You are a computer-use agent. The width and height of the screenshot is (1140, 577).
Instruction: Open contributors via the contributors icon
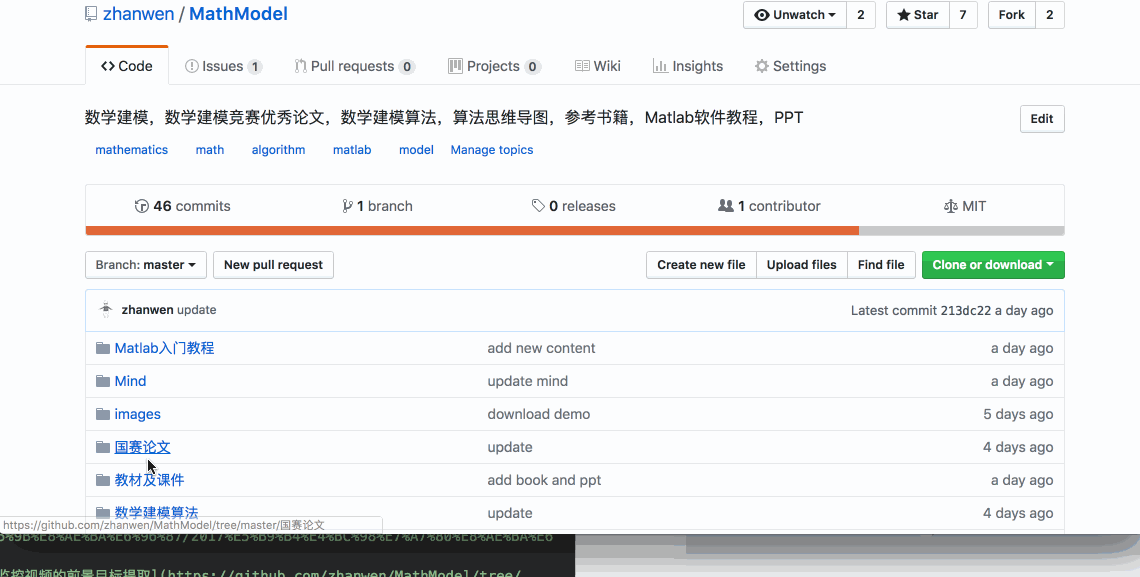727,206
